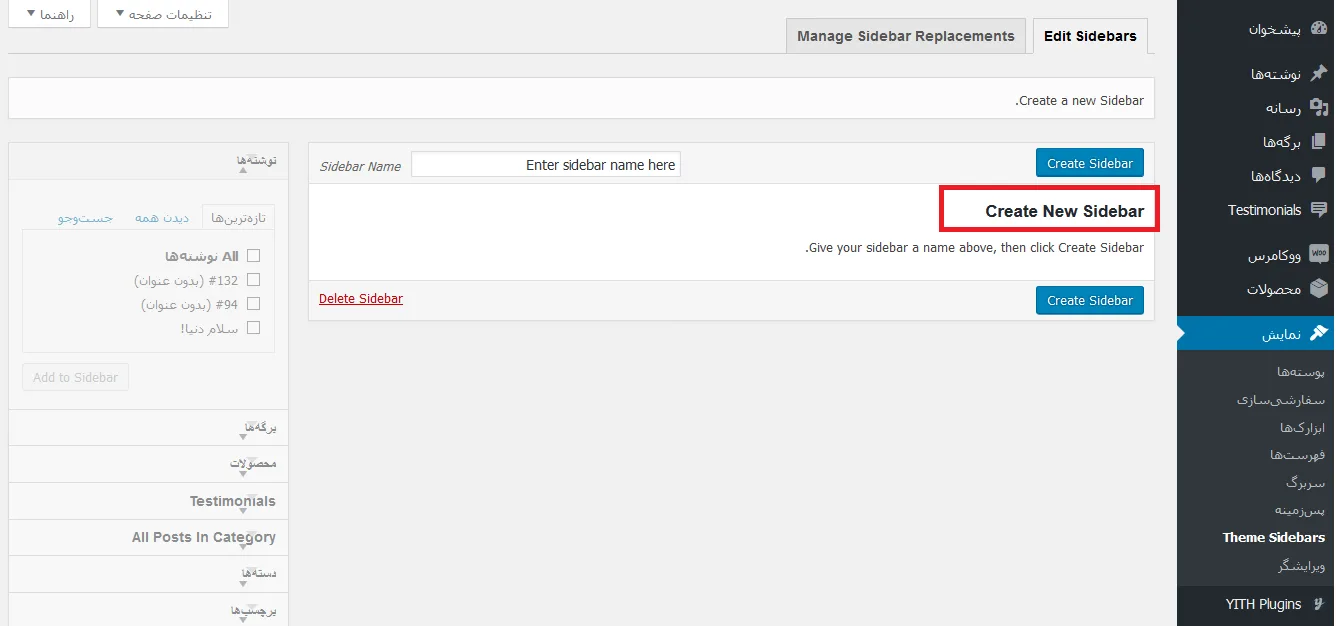Check the All نوشته‌ها checkbox
Viewport: 1336px width, 626px height.
click(253, 256)
